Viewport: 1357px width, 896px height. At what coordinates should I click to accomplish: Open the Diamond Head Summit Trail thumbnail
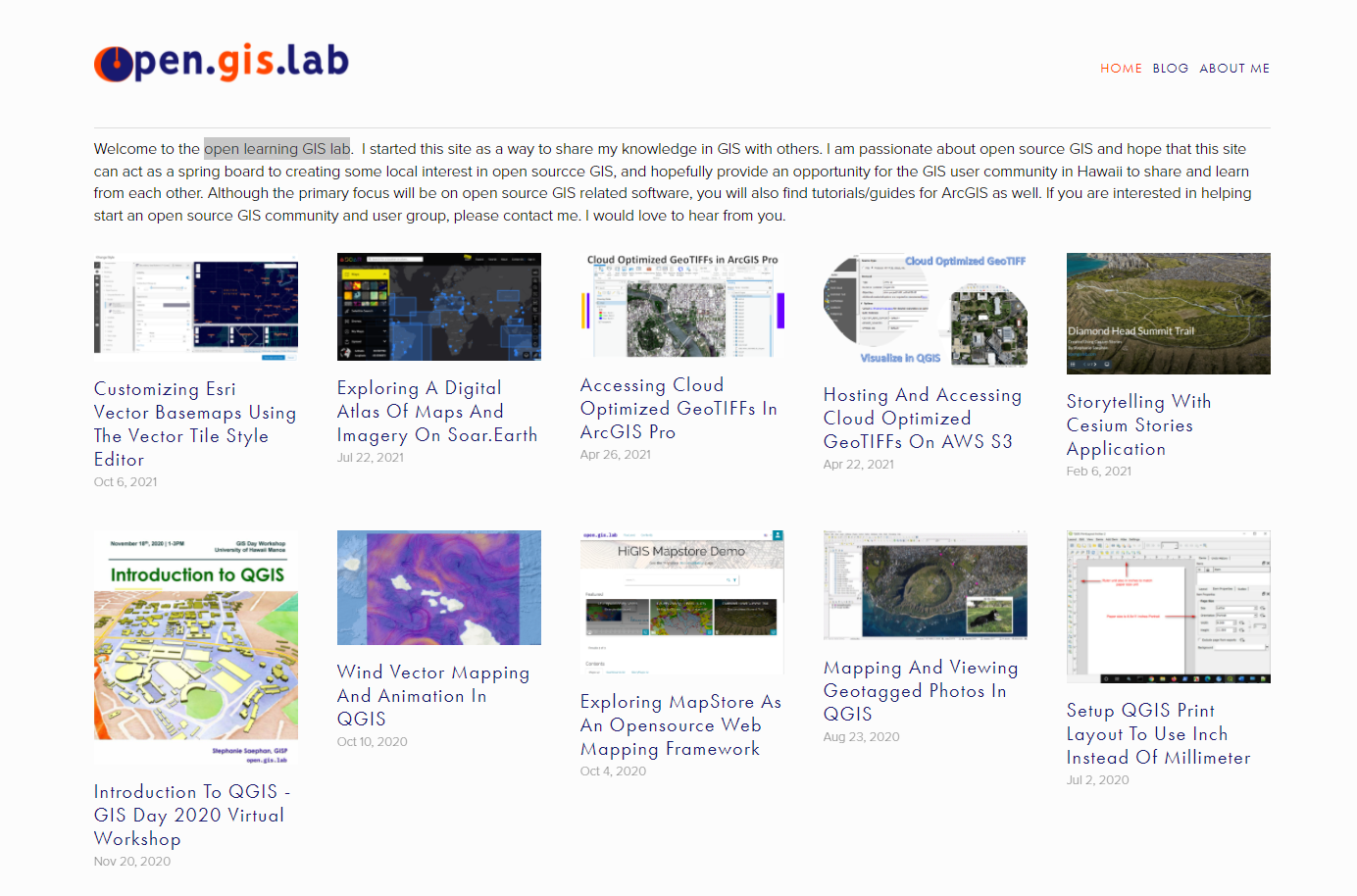[x=1169, y=314]
